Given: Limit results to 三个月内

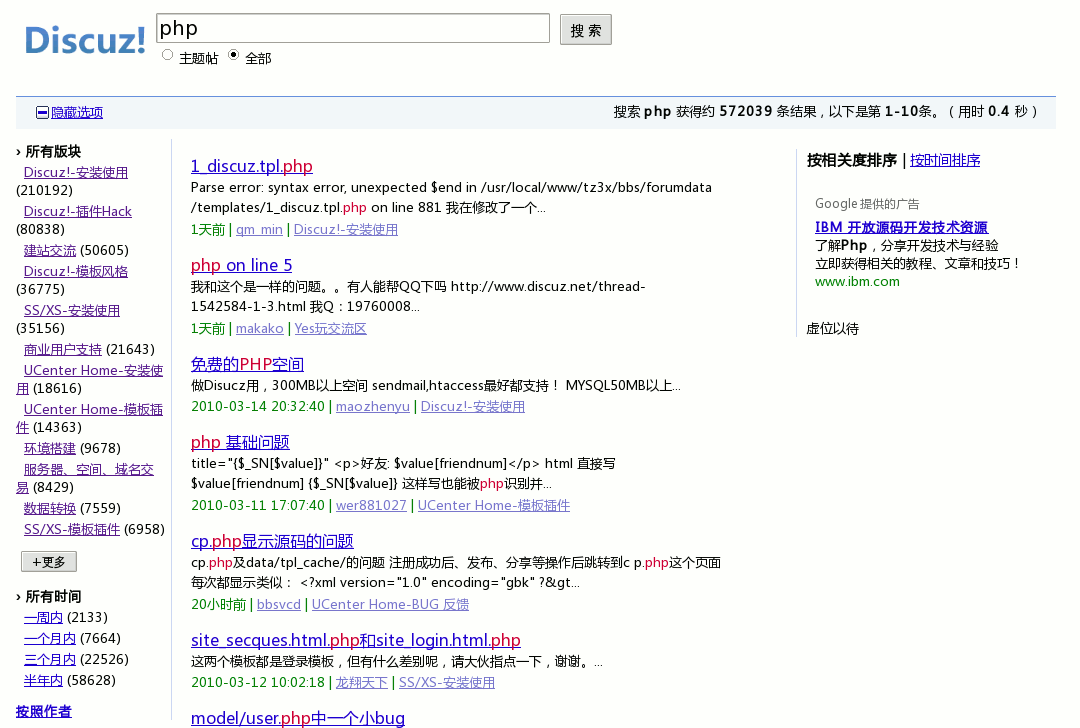Looking at the screenshot, I should [x=50, y=659].
